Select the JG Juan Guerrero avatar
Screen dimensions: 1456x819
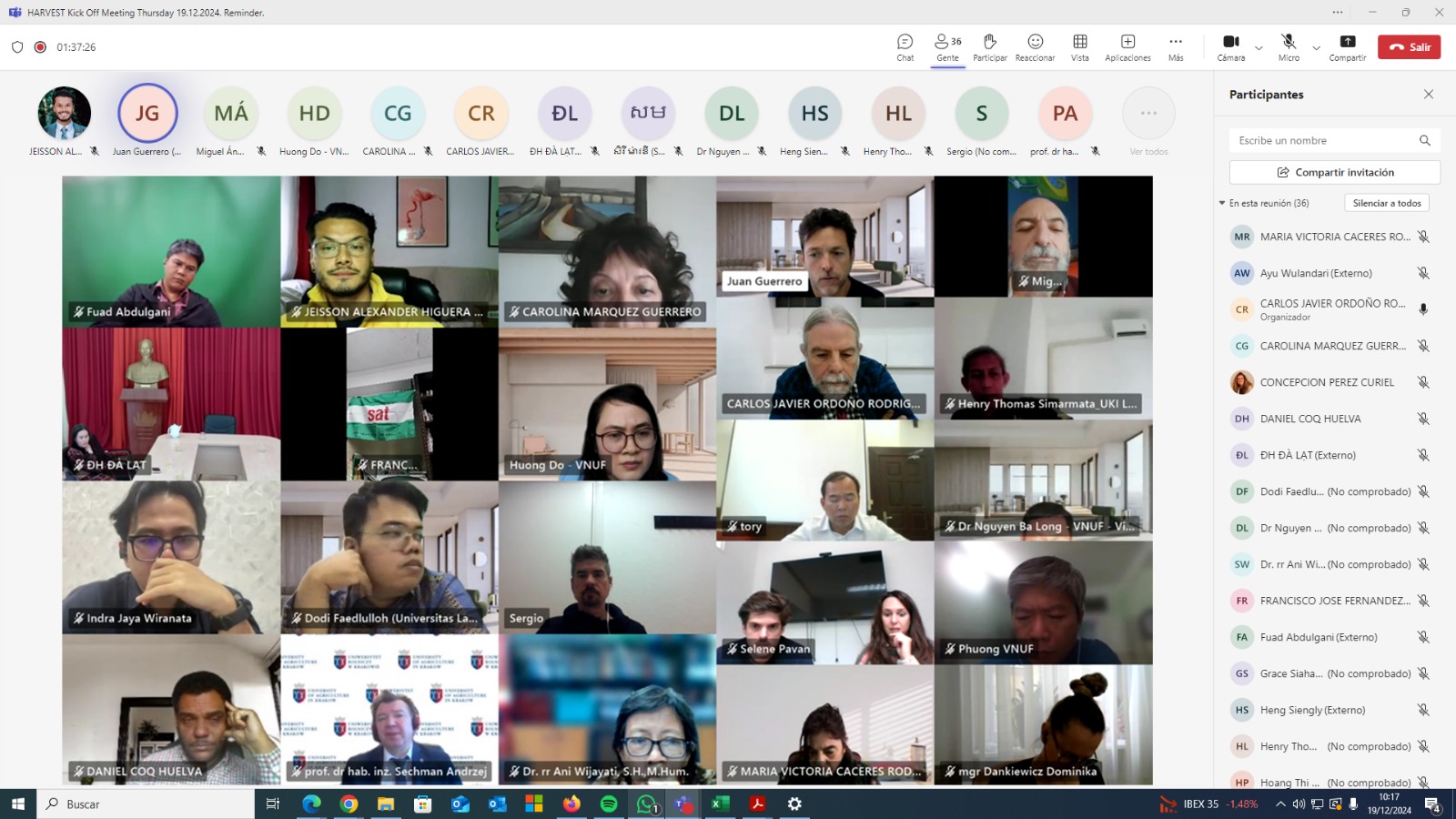tap(147, 113)
